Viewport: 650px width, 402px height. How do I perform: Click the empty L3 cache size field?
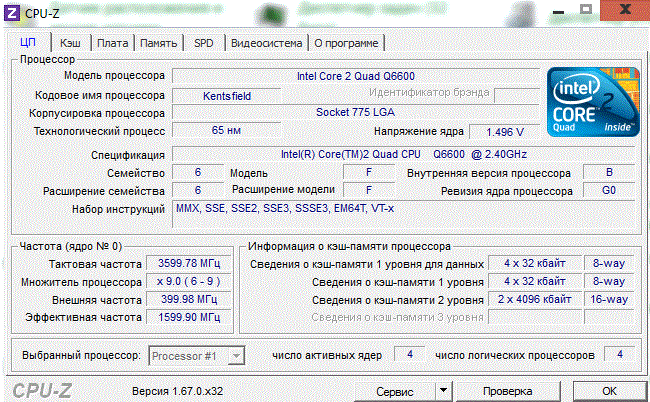(535, 317)
